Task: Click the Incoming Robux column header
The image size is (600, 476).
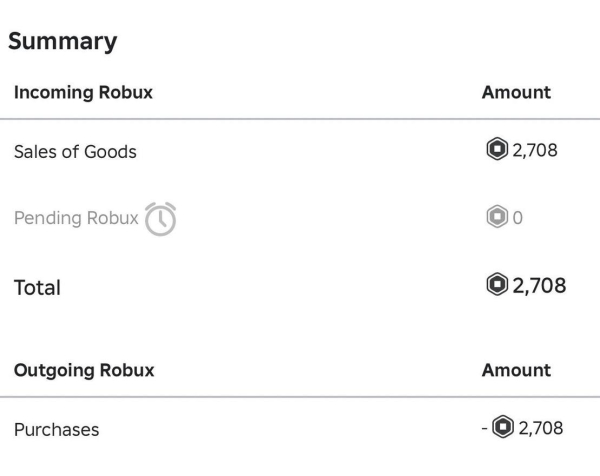Action: point(83,92)
